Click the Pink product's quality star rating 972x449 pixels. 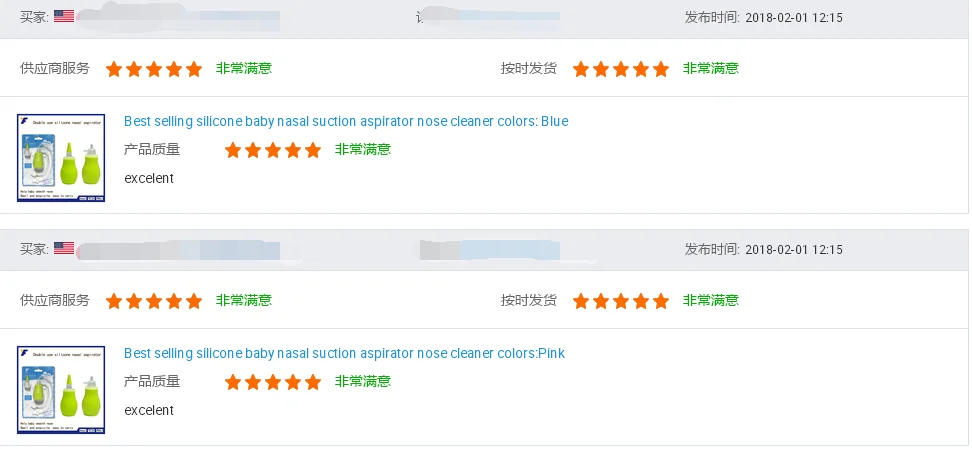tap(273, 382)
